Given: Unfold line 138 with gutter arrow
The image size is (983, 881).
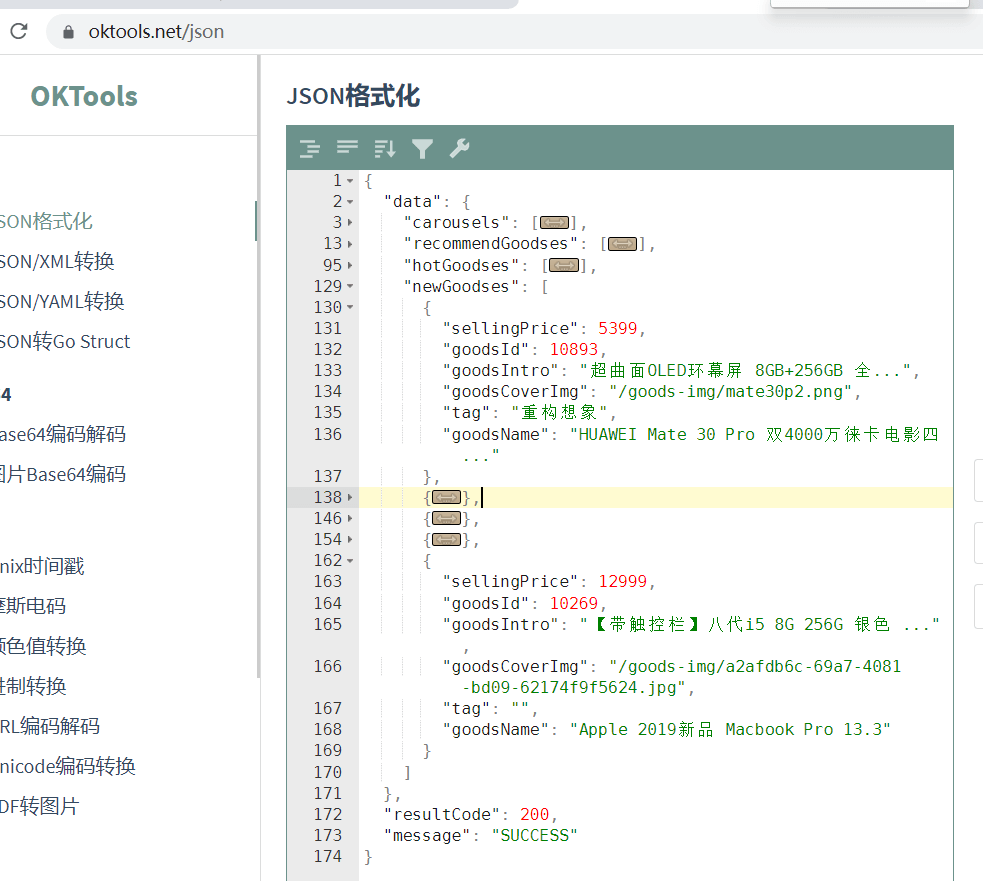Looking at the screenshot, I should (x=350, y=497).
